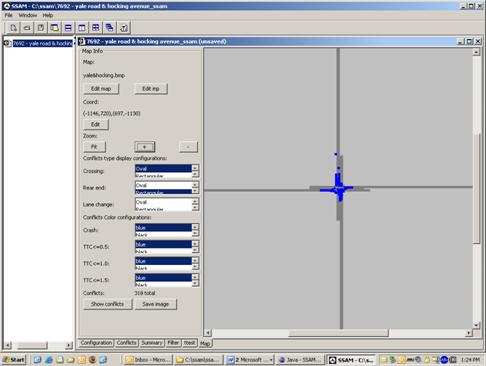Viewport: 486px width, 366px height.
Task: Open the Window menu
Action: (x=28, y=15)
